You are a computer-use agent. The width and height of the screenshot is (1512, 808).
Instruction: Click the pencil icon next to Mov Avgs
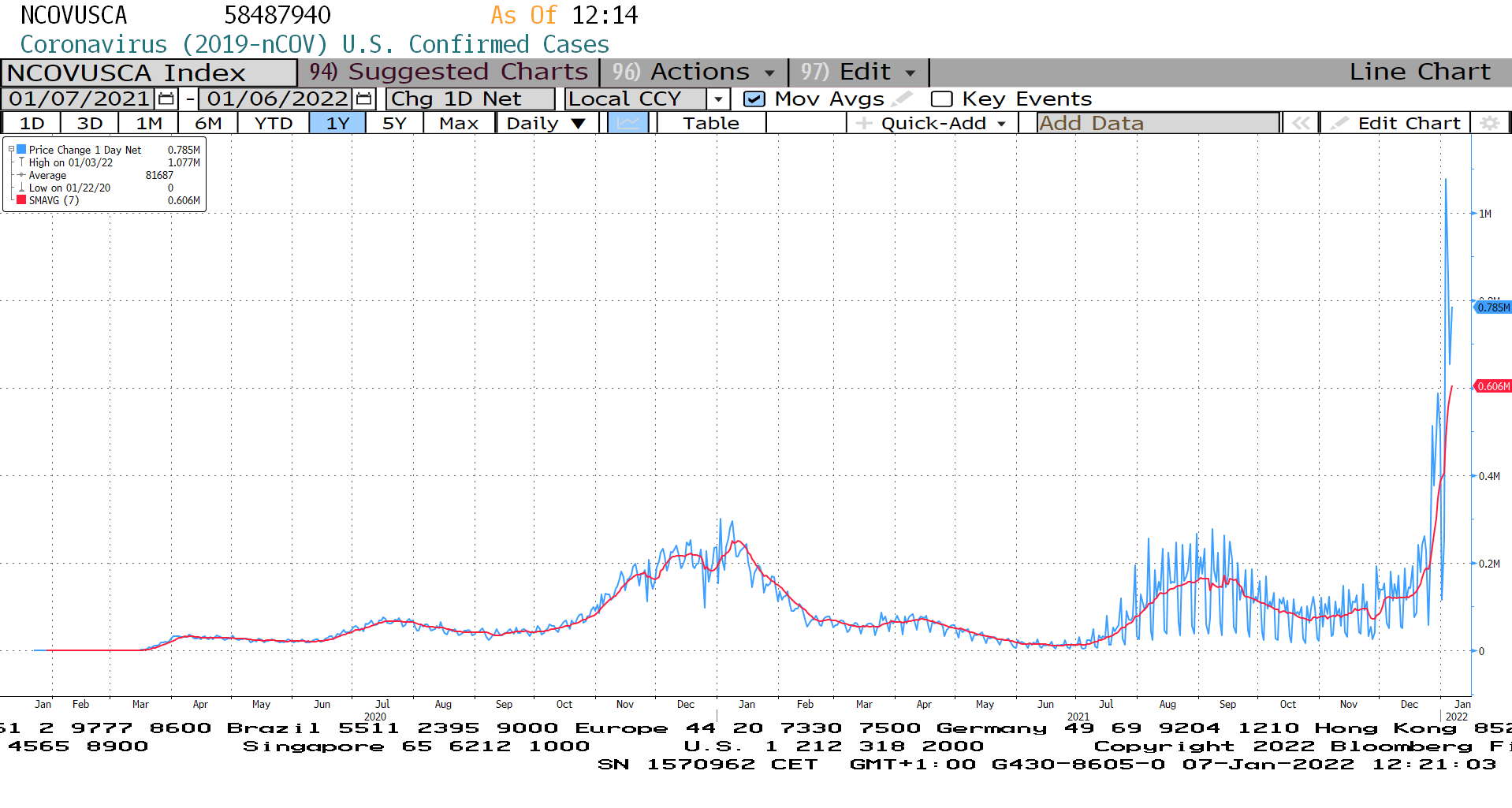click(x=903, y=99)
